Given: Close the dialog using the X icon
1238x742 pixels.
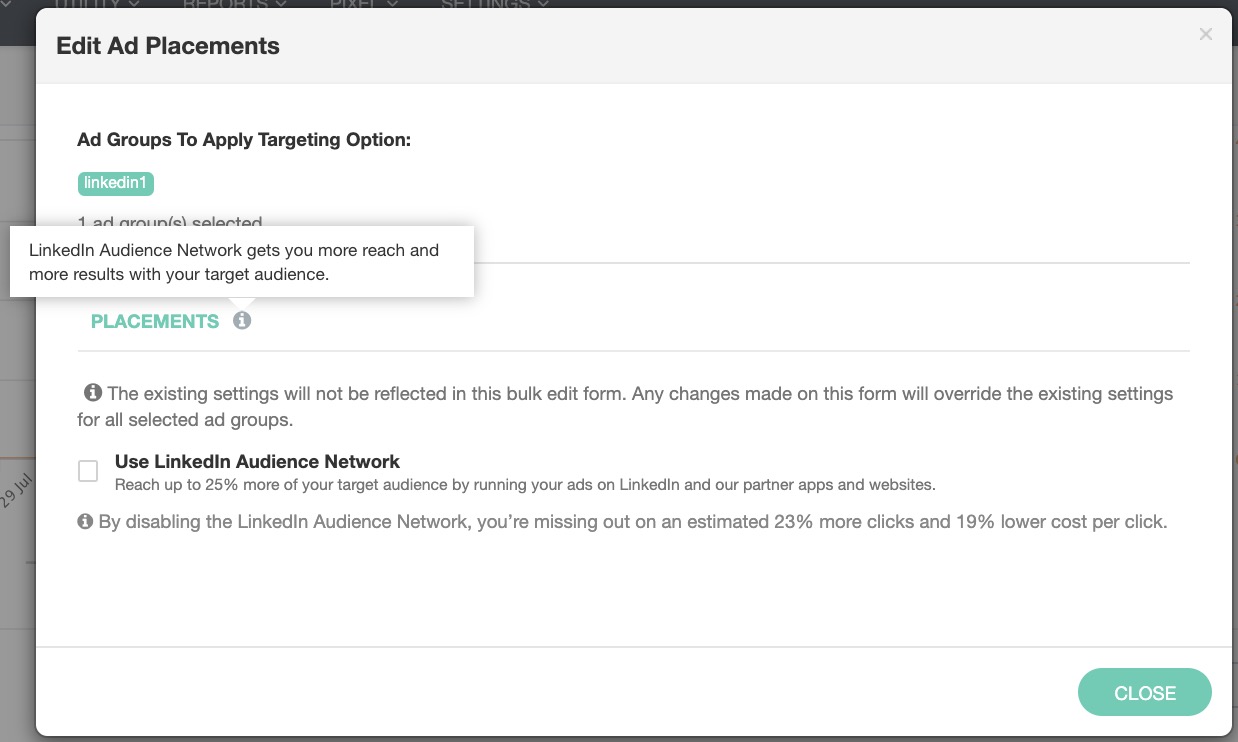Looking at the screenshot, I should pyautogui.click(x=1205, y=35).
